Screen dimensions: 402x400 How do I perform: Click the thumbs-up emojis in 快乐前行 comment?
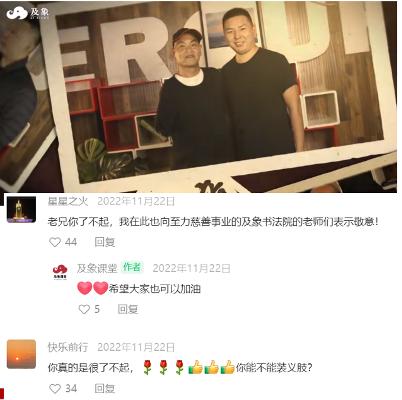pos(211,367)
